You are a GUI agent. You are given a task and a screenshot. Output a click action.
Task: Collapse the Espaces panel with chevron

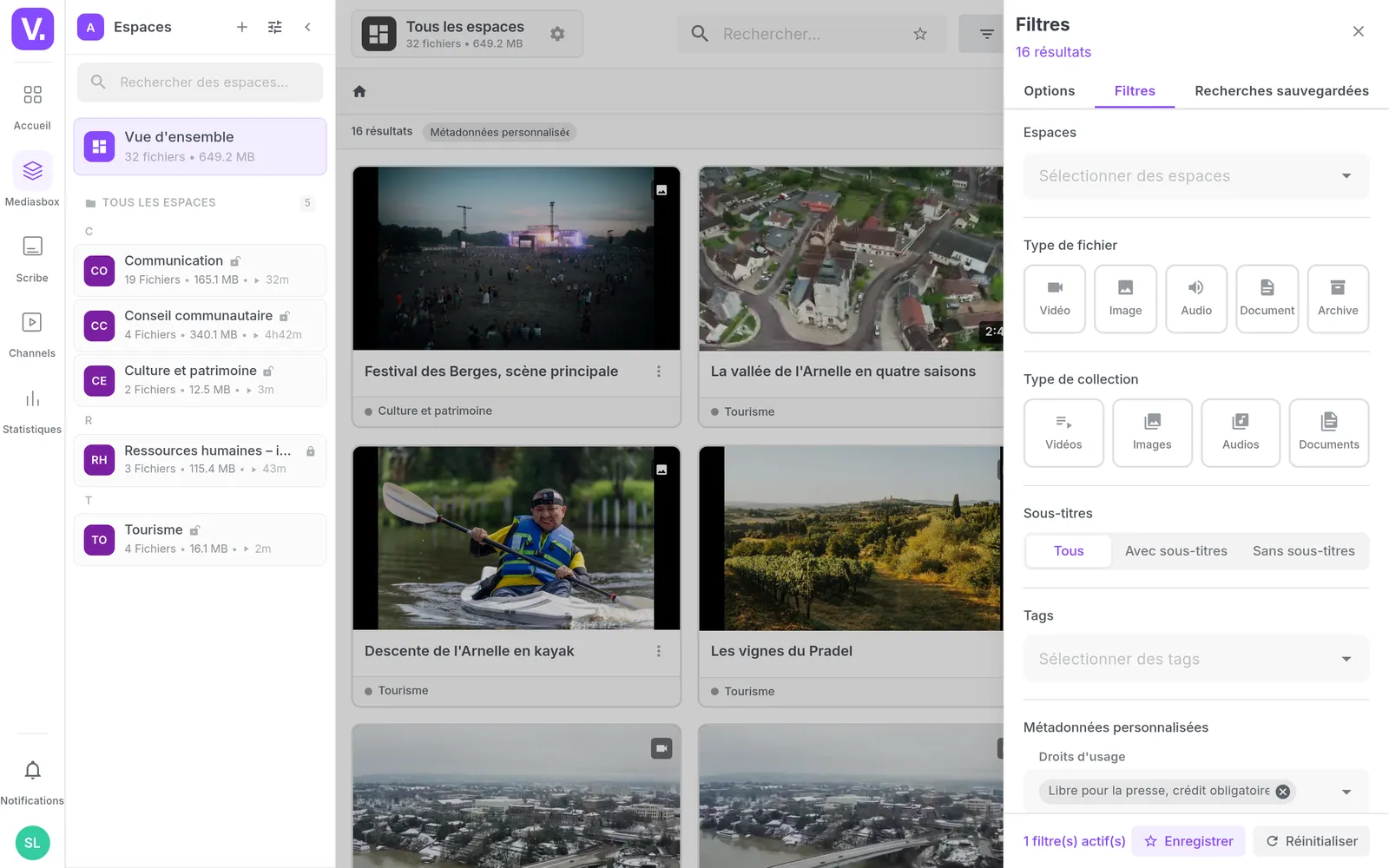pyautogui.click(x=307, y=27)
